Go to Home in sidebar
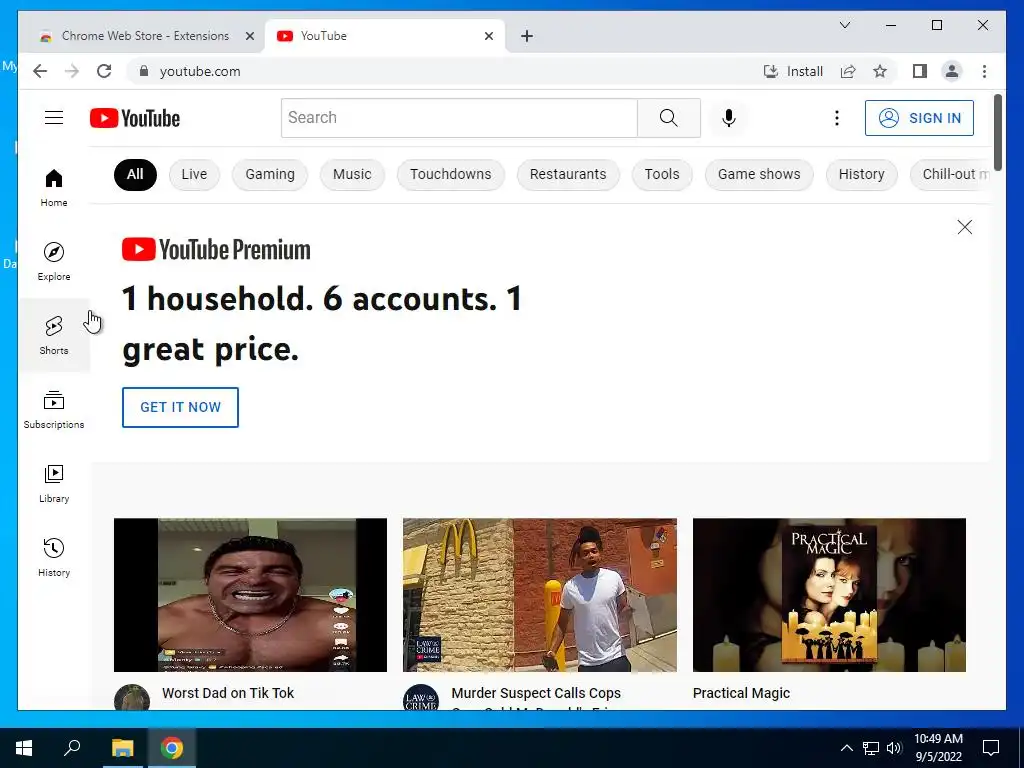 pyautogui.click(x=54, y=187)
